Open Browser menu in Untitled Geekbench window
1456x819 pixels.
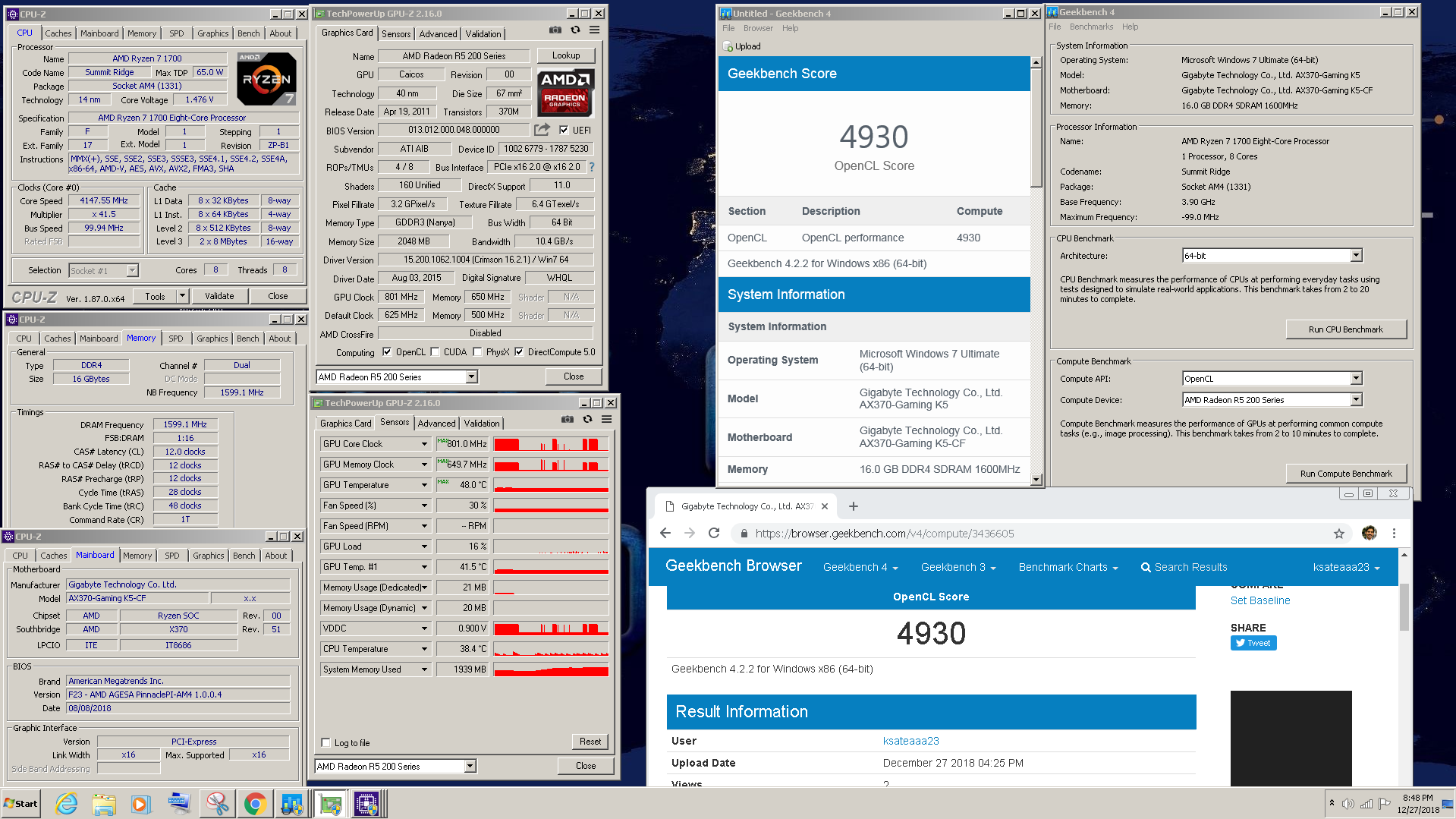[758, 28]
